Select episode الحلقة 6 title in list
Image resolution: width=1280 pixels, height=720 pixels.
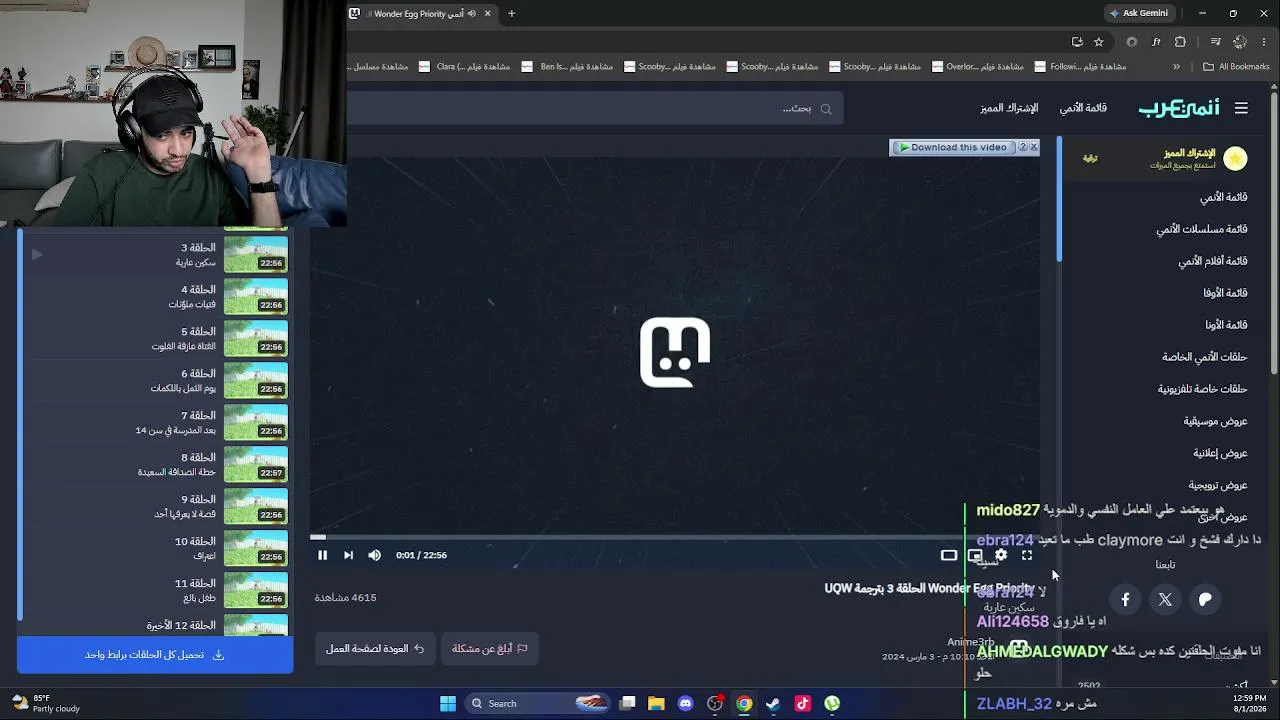(198, 373)
